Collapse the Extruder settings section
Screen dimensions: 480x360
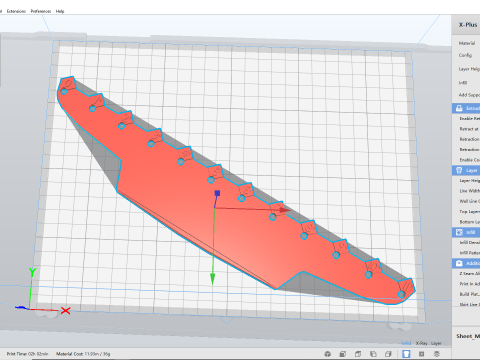466,108
